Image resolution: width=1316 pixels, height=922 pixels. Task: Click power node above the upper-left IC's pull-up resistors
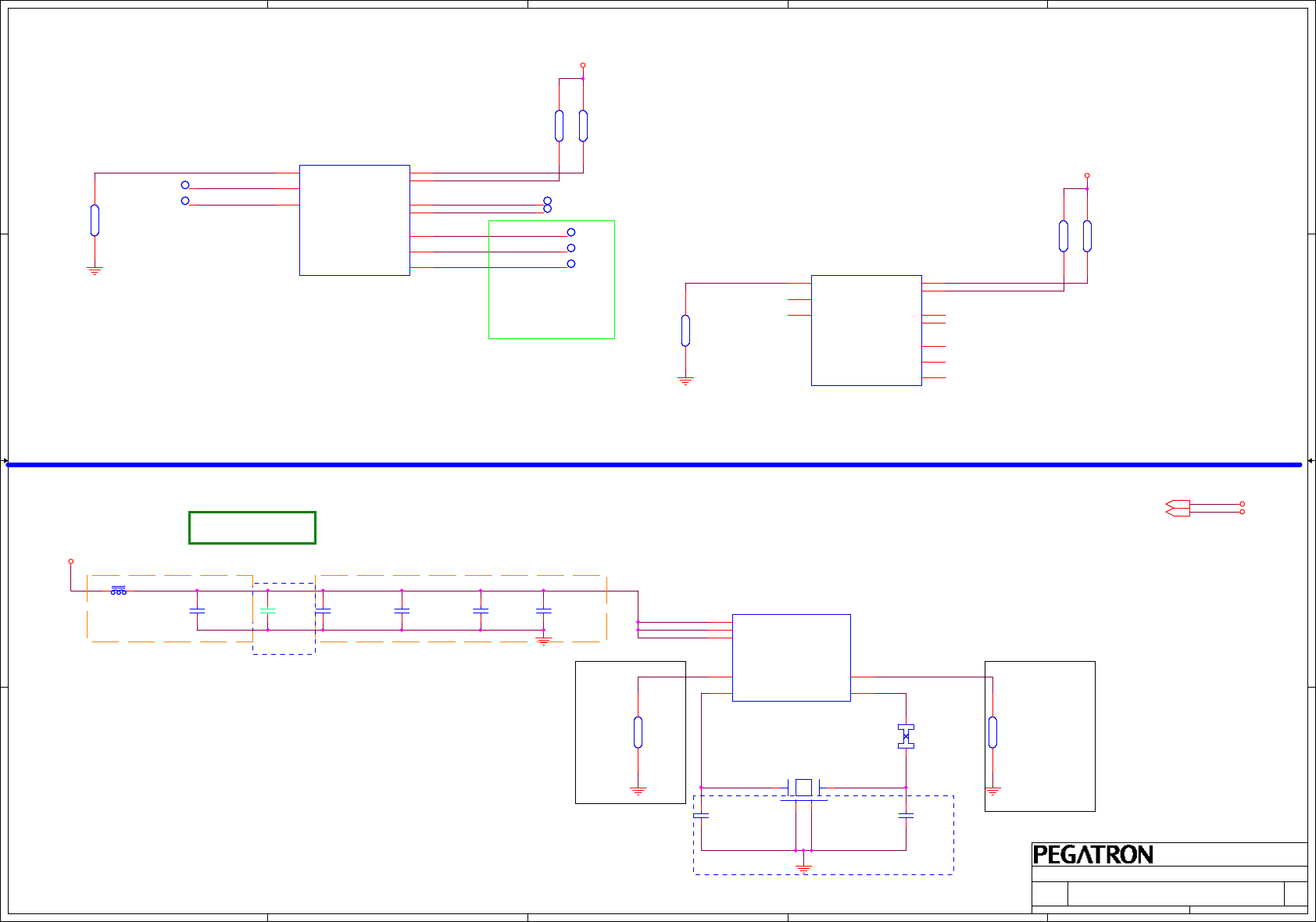click(x=583, y=66)
